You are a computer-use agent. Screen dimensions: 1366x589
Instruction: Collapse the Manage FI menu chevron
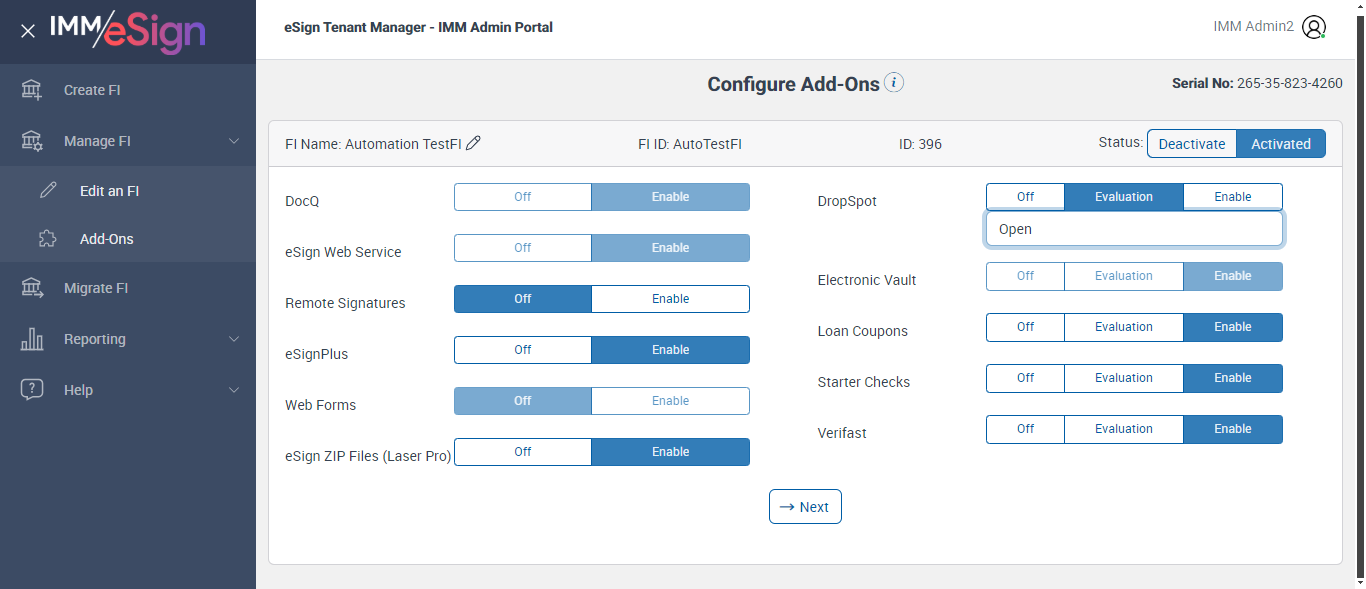(234, 141)
